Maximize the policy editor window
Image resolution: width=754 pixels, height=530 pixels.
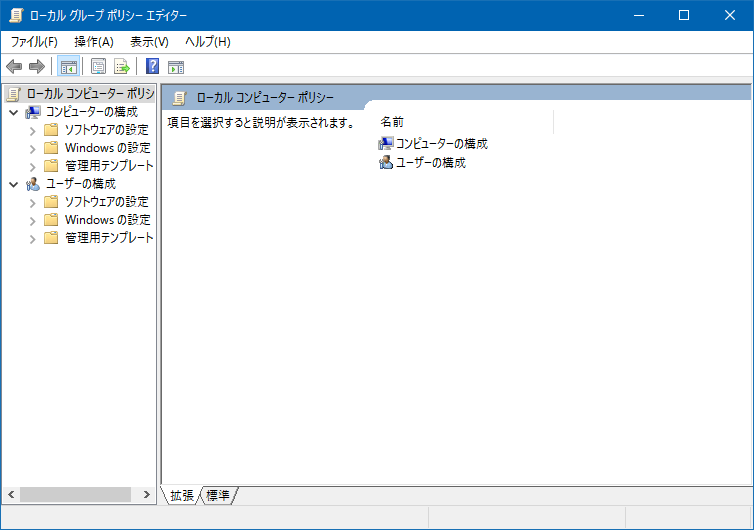(x=684, y=15)
